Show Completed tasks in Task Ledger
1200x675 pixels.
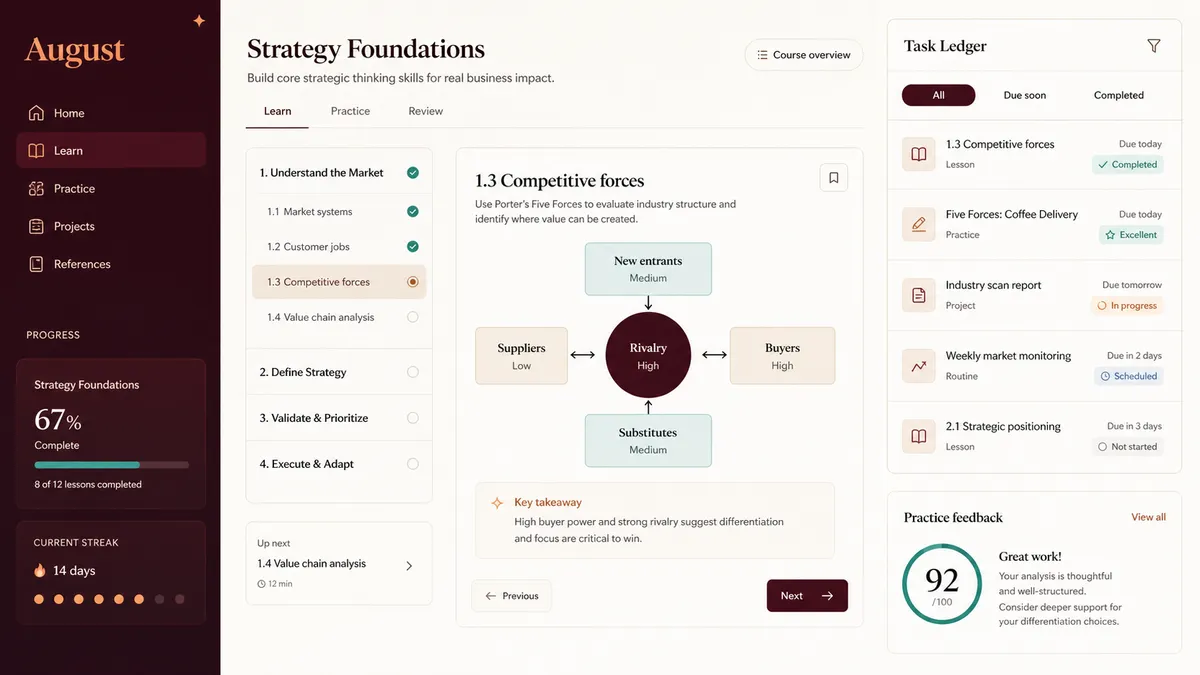[x=1119, y=95]
